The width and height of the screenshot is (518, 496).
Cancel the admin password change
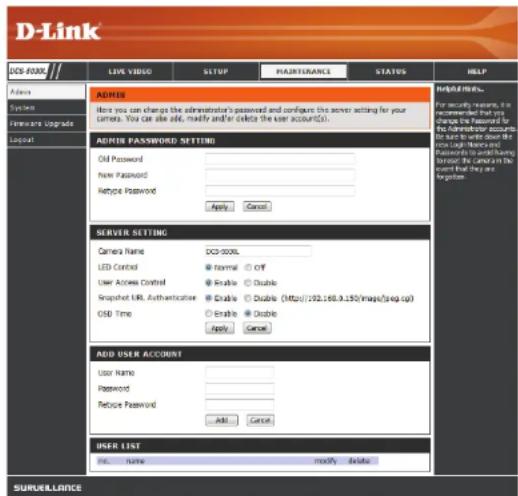pyautogui.click(x=257, y=207)
